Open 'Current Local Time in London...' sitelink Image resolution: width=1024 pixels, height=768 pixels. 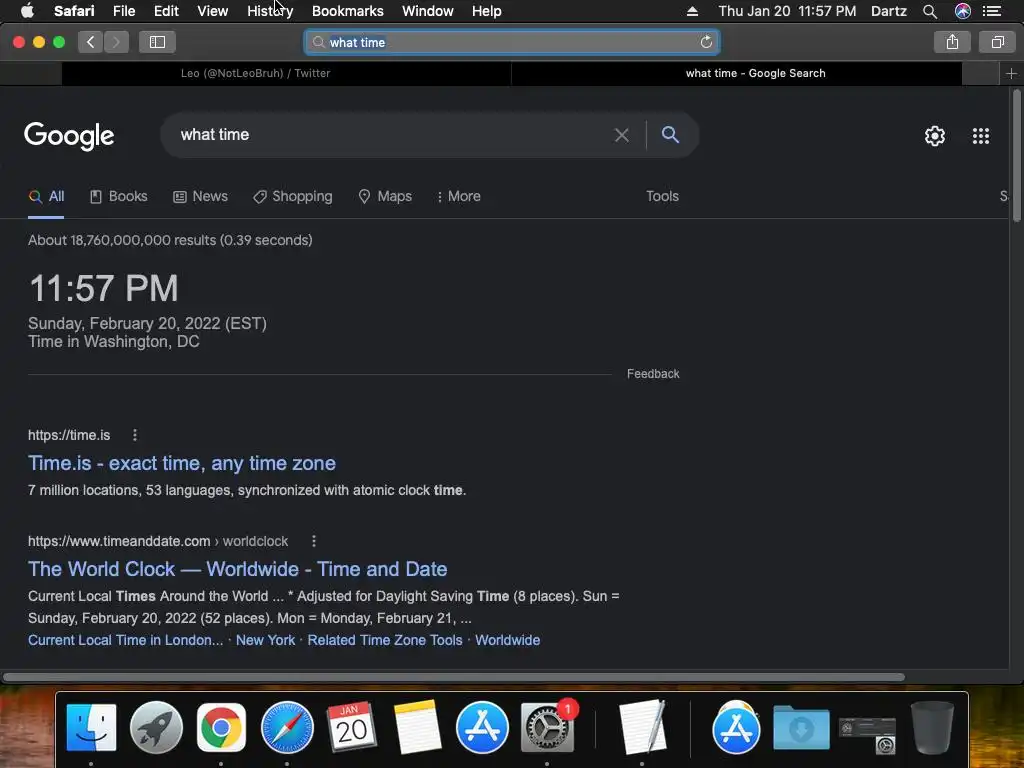coord(125,640)
